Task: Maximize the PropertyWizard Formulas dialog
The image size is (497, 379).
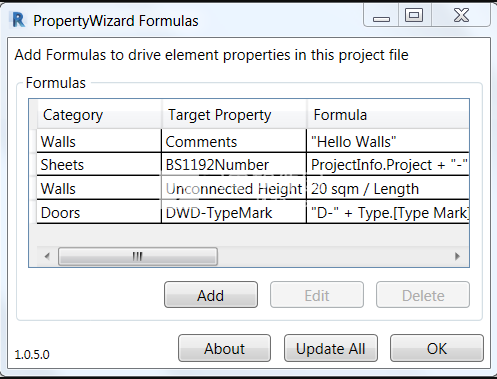Action: click(x=414, y=15)
